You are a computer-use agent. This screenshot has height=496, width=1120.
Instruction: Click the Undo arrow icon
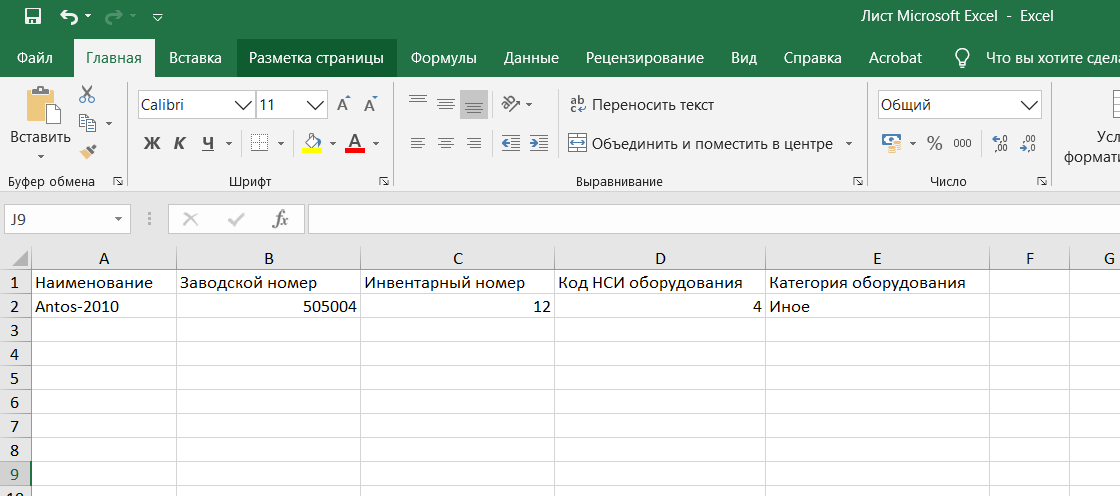(x=69, y=16)
